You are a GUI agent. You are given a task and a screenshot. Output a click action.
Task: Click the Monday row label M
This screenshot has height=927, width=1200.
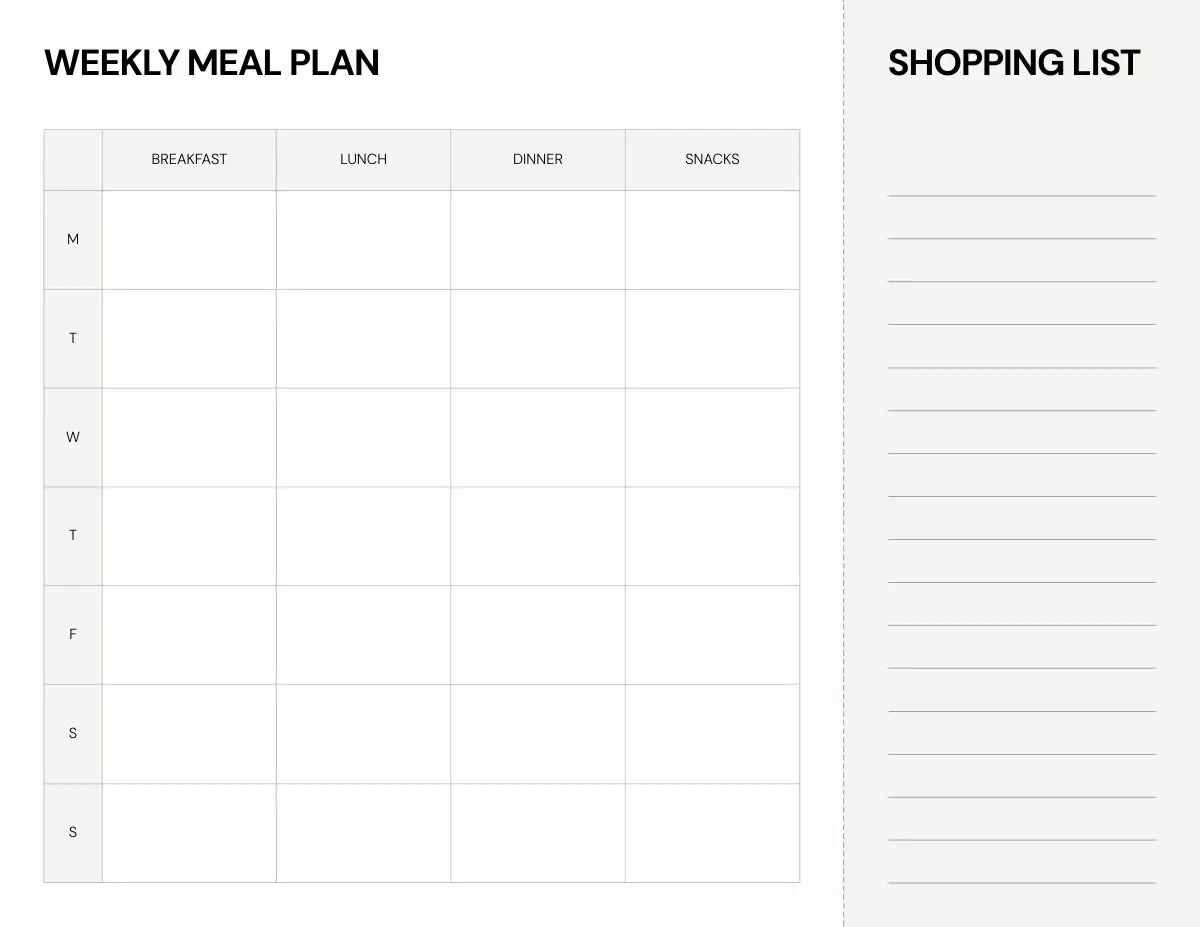click(x=72, y=239)
